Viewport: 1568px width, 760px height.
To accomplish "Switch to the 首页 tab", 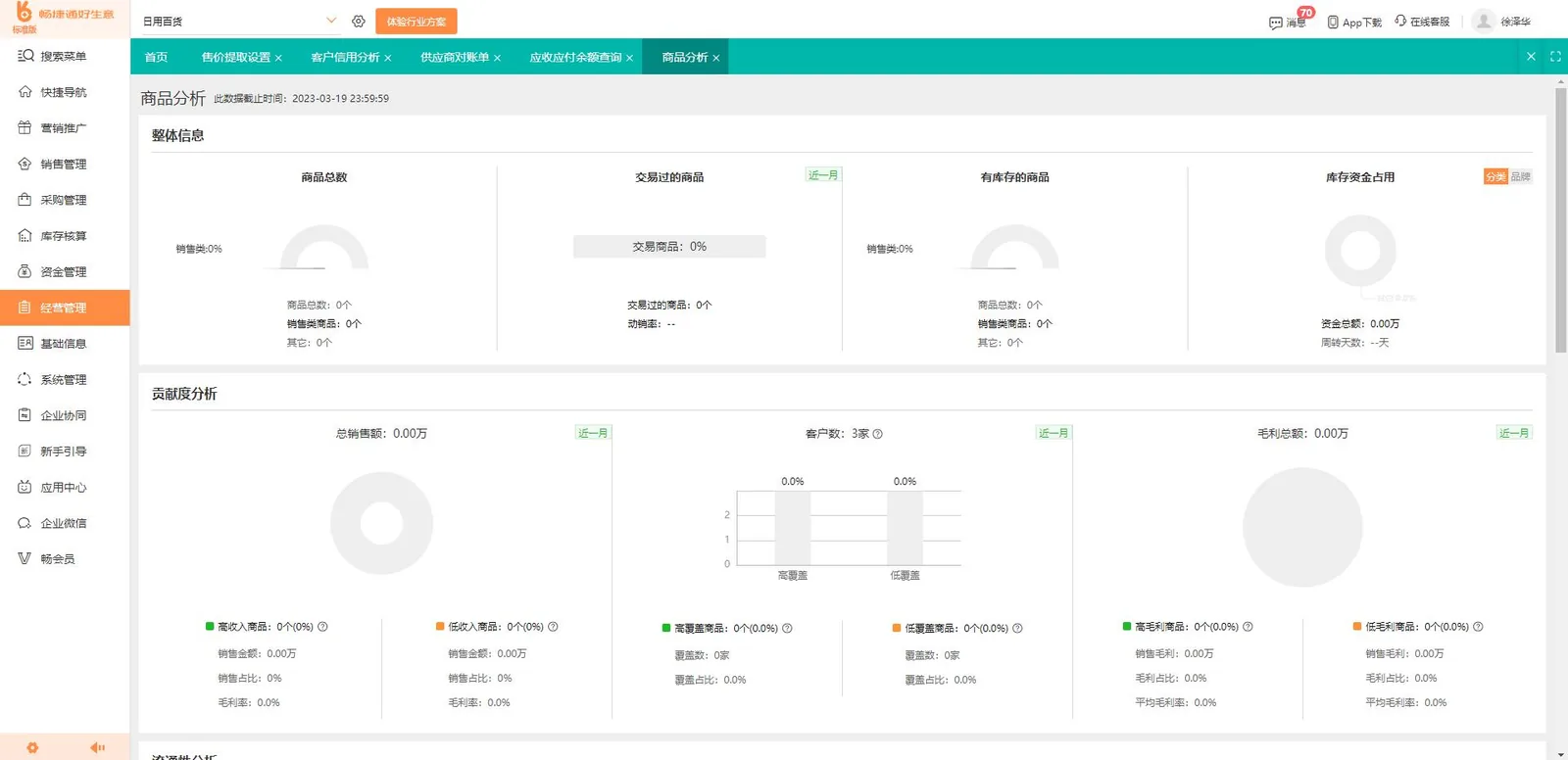I will (156, 57).
